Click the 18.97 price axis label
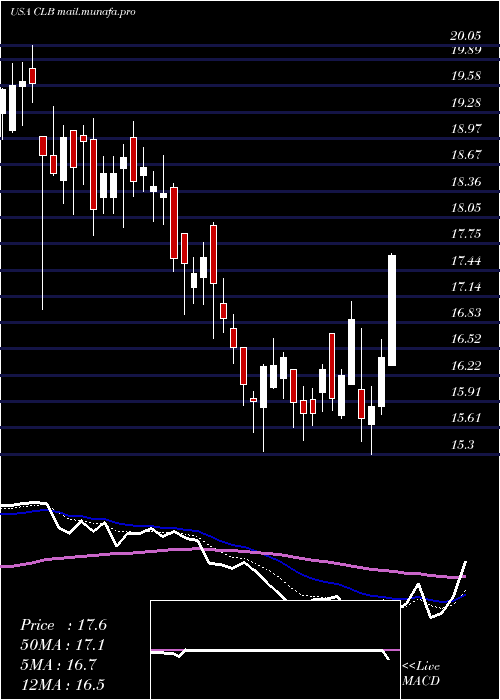The width and height of the screenshot is (500, 700). (x=466, y=129)
